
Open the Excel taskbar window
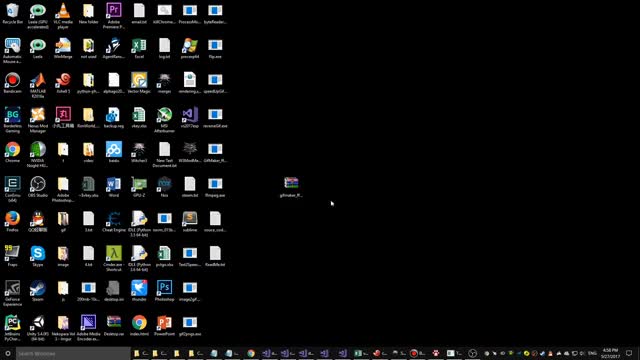(x=361, y=353)
